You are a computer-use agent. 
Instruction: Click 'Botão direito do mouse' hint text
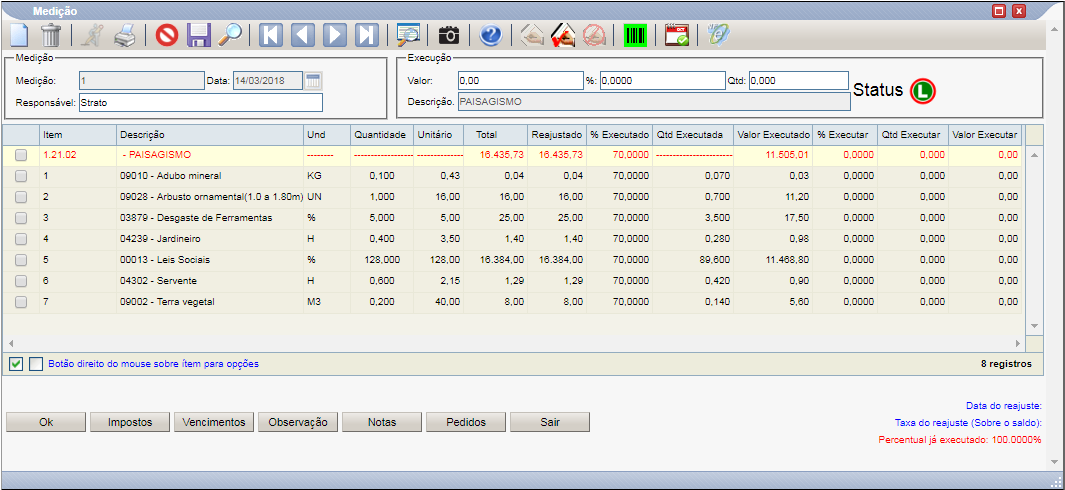point(154,364)
